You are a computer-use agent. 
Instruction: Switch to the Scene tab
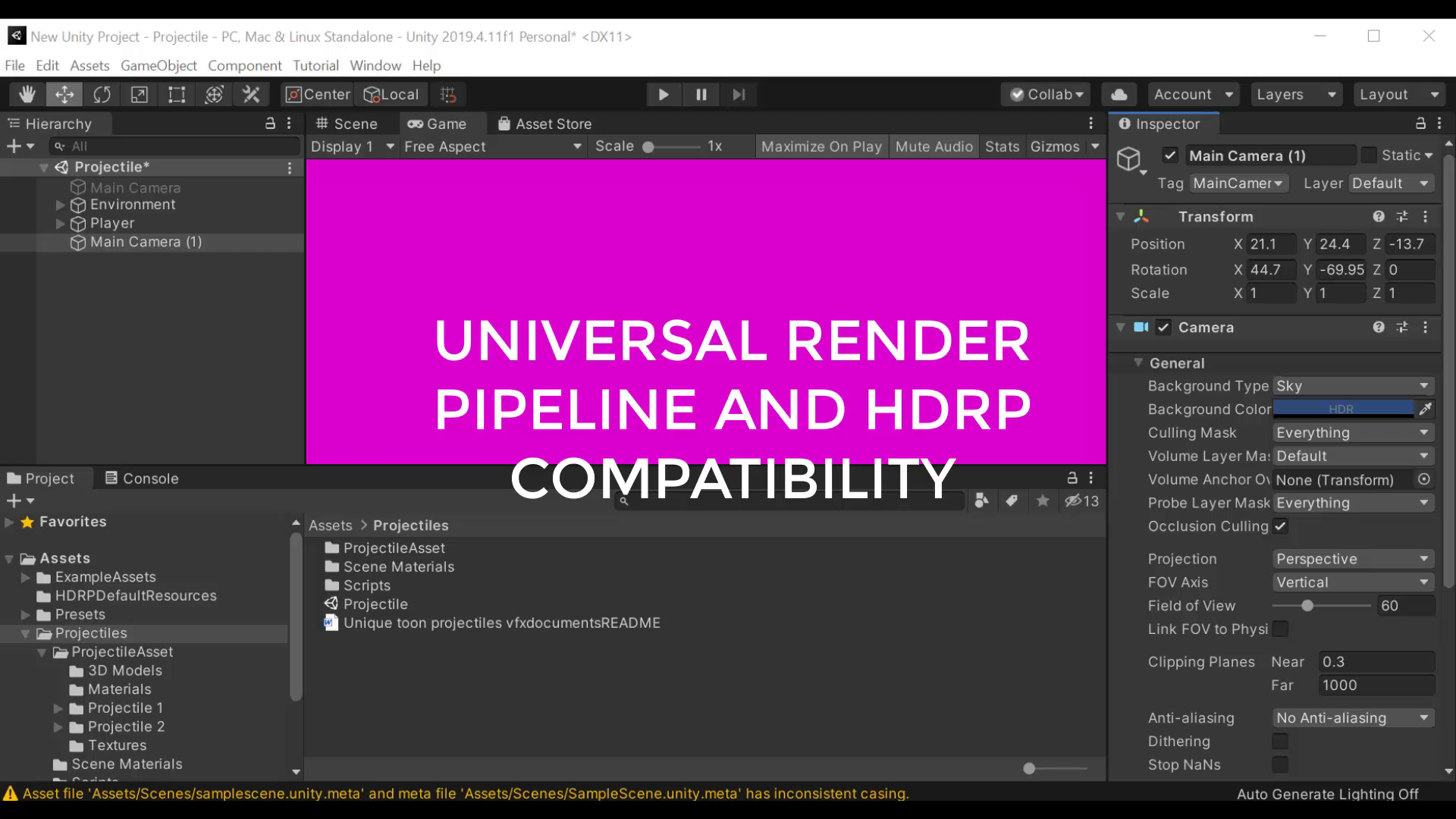pyautogui.click(x=347, y=124)
